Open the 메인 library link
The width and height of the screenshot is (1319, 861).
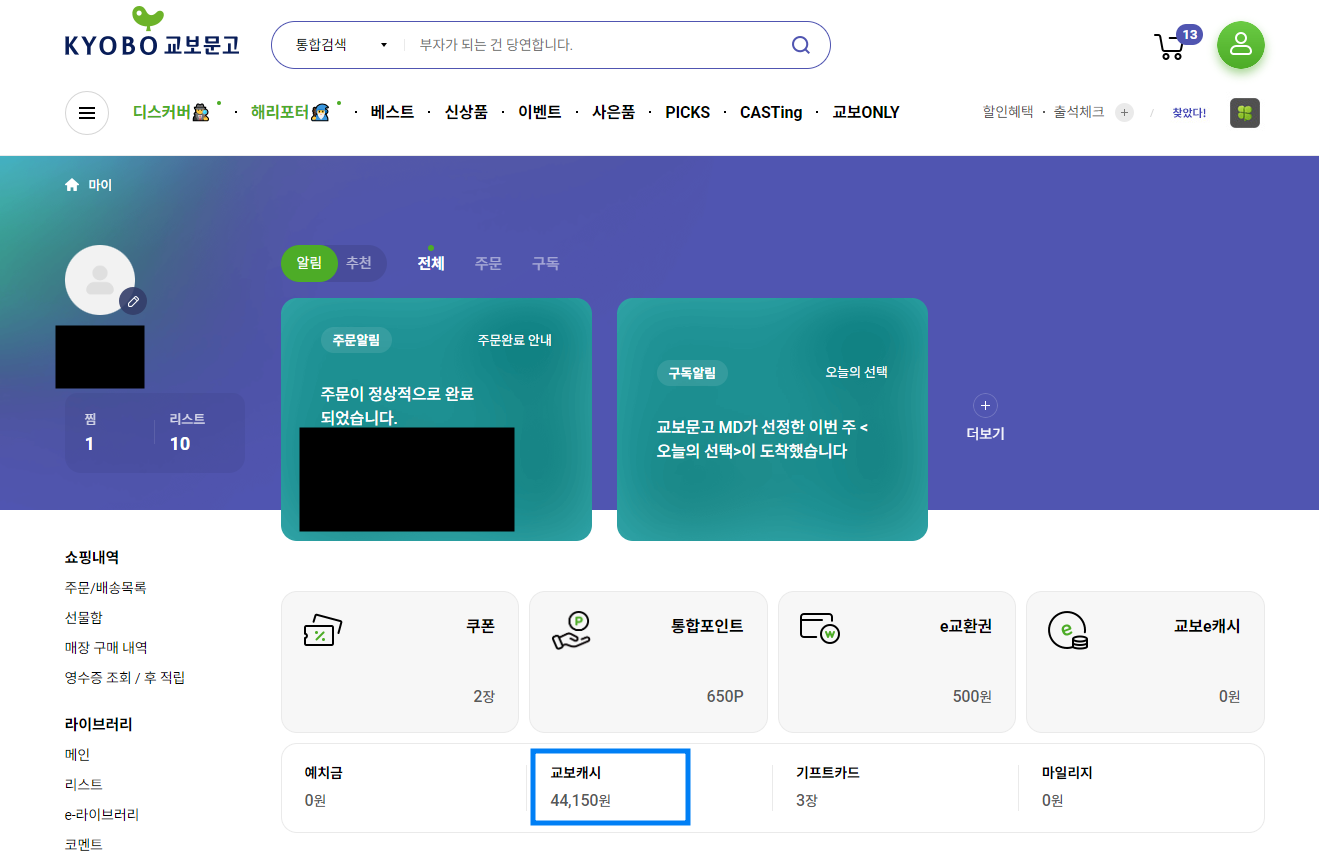pos(77,755)
